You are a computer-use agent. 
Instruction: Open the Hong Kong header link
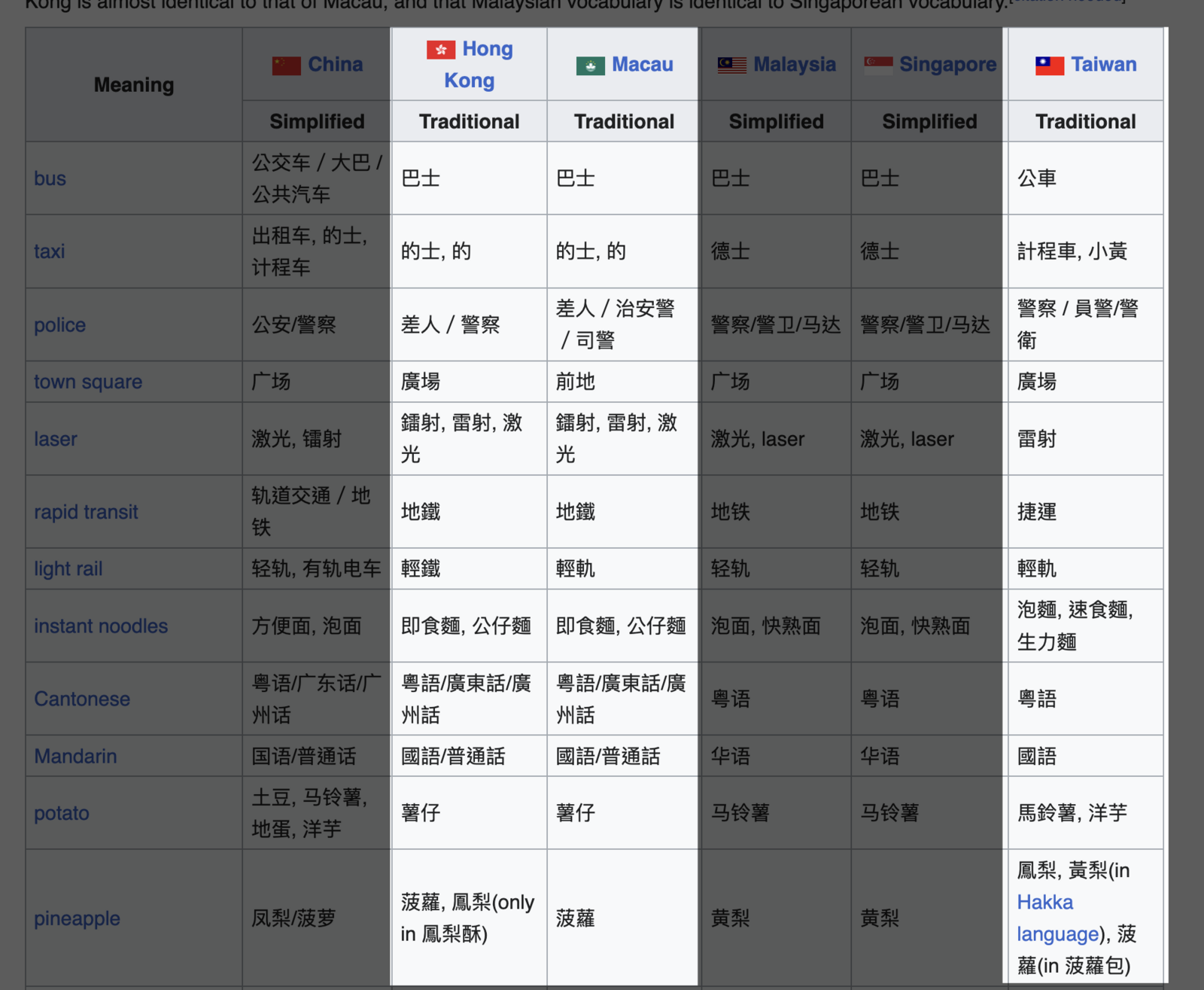487,49
